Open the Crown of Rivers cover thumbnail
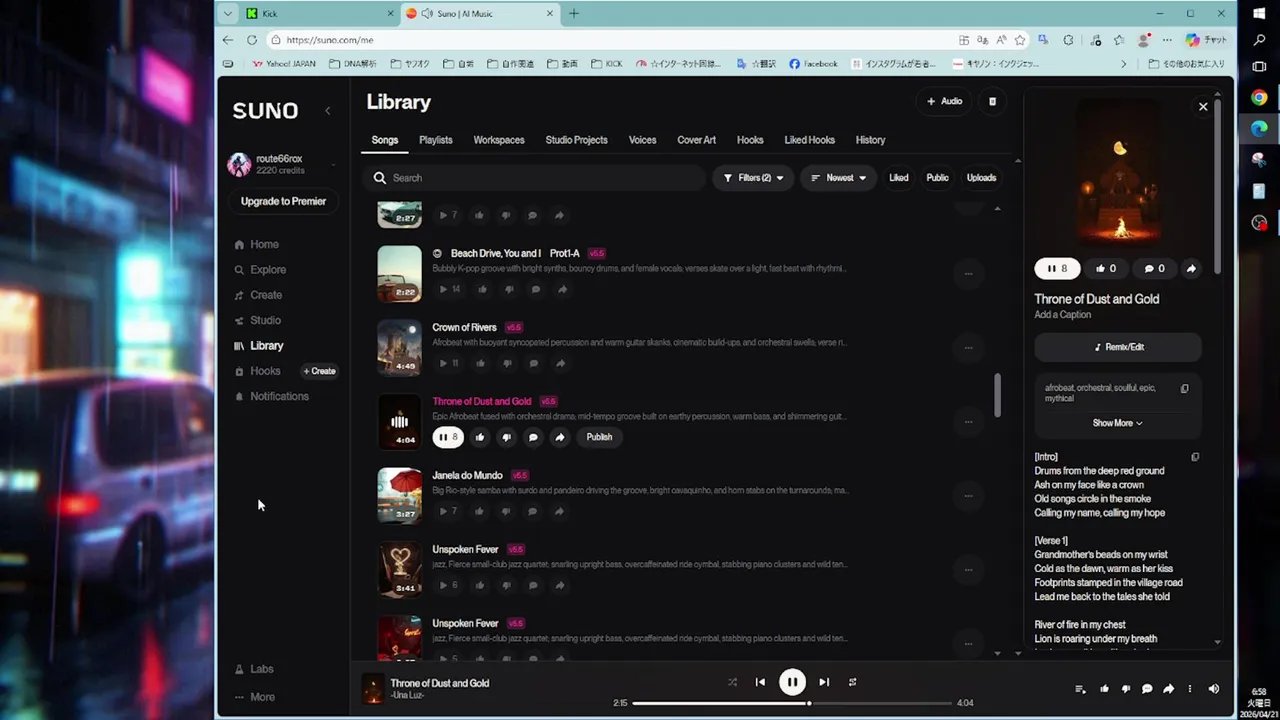Screen dimensions: 1280x720 point(399,348)
